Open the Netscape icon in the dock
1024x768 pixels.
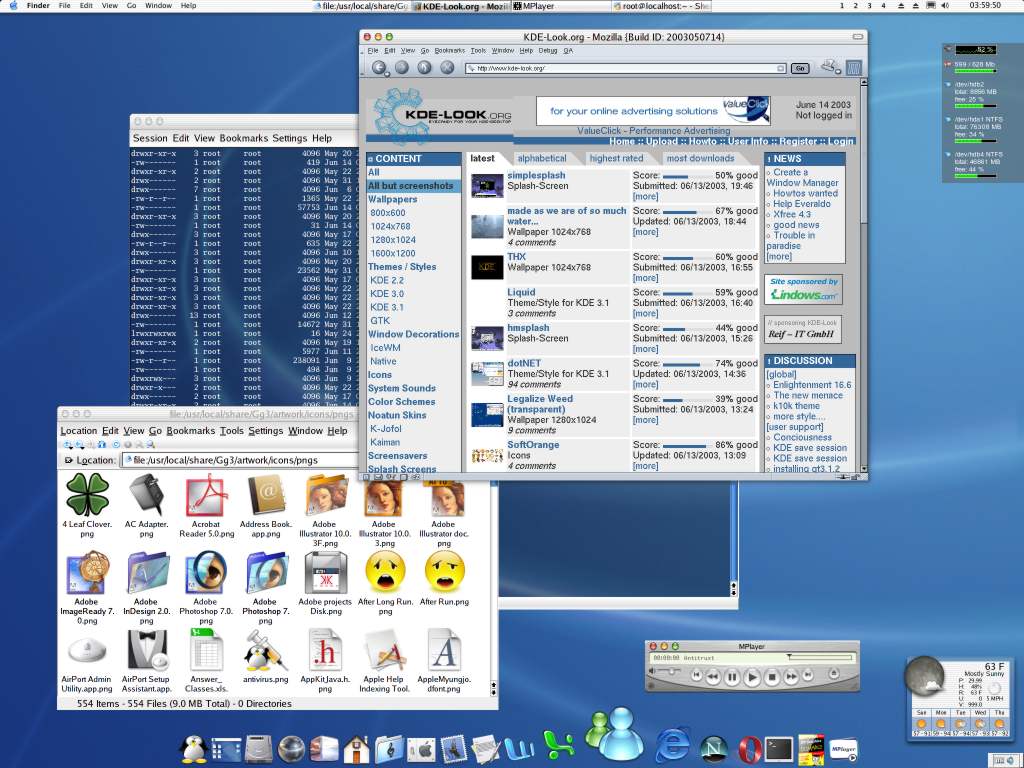tap(713, 749)
